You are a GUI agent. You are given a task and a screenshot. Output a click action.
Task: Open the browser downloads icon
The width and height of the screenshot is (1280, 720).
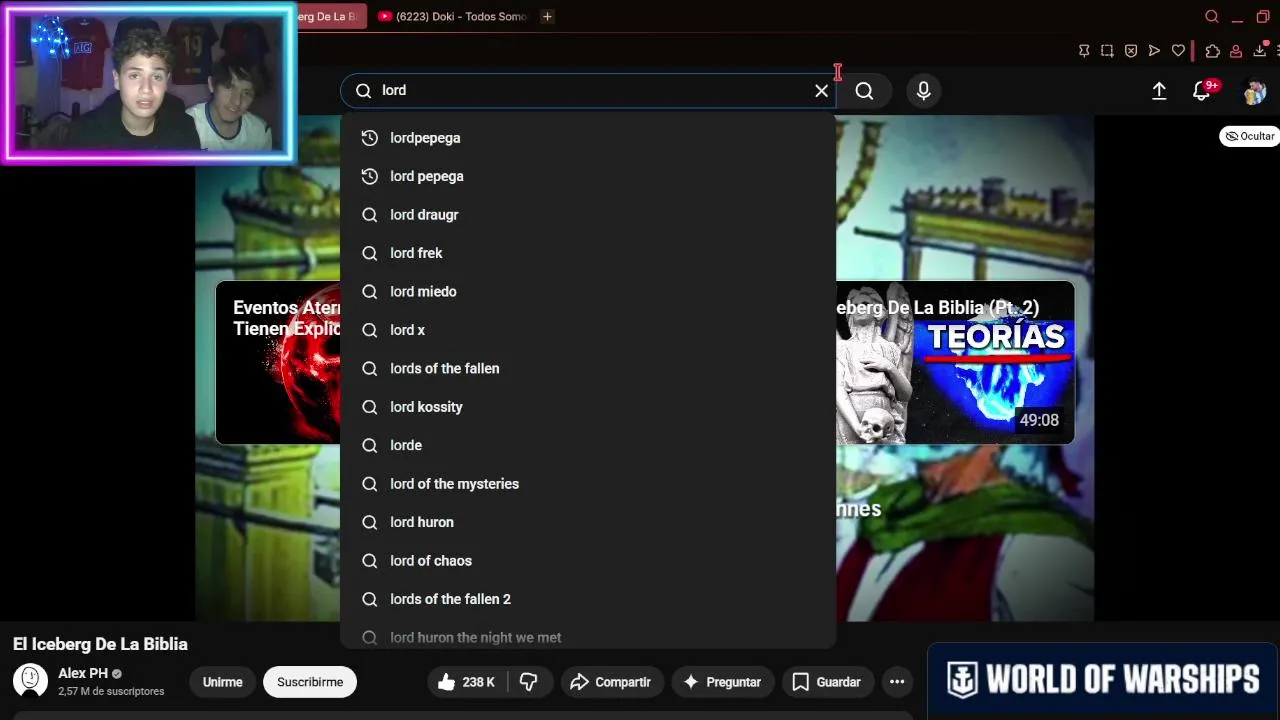pos(1259,51)
